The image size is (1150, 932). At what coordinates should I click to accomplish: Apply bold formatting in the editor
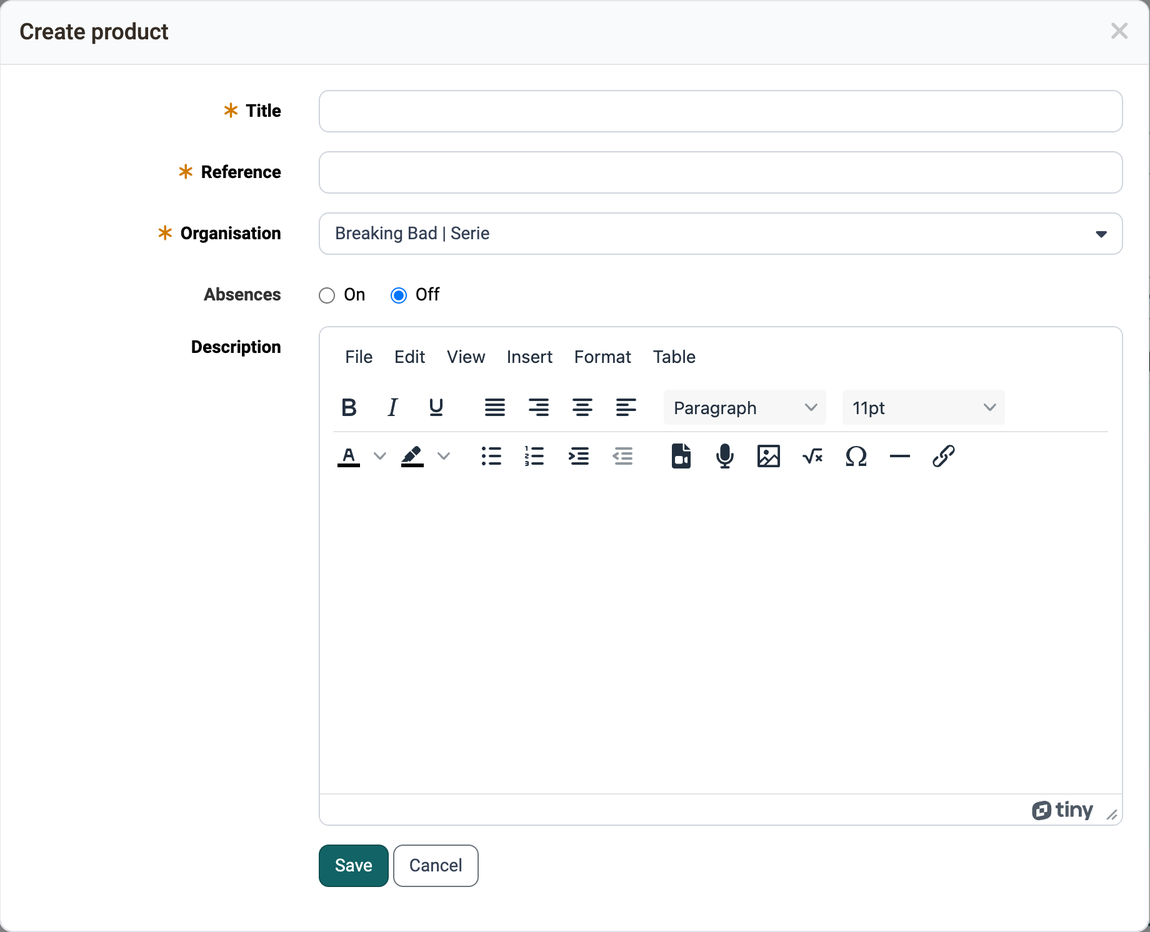click(x=349, y=407)
